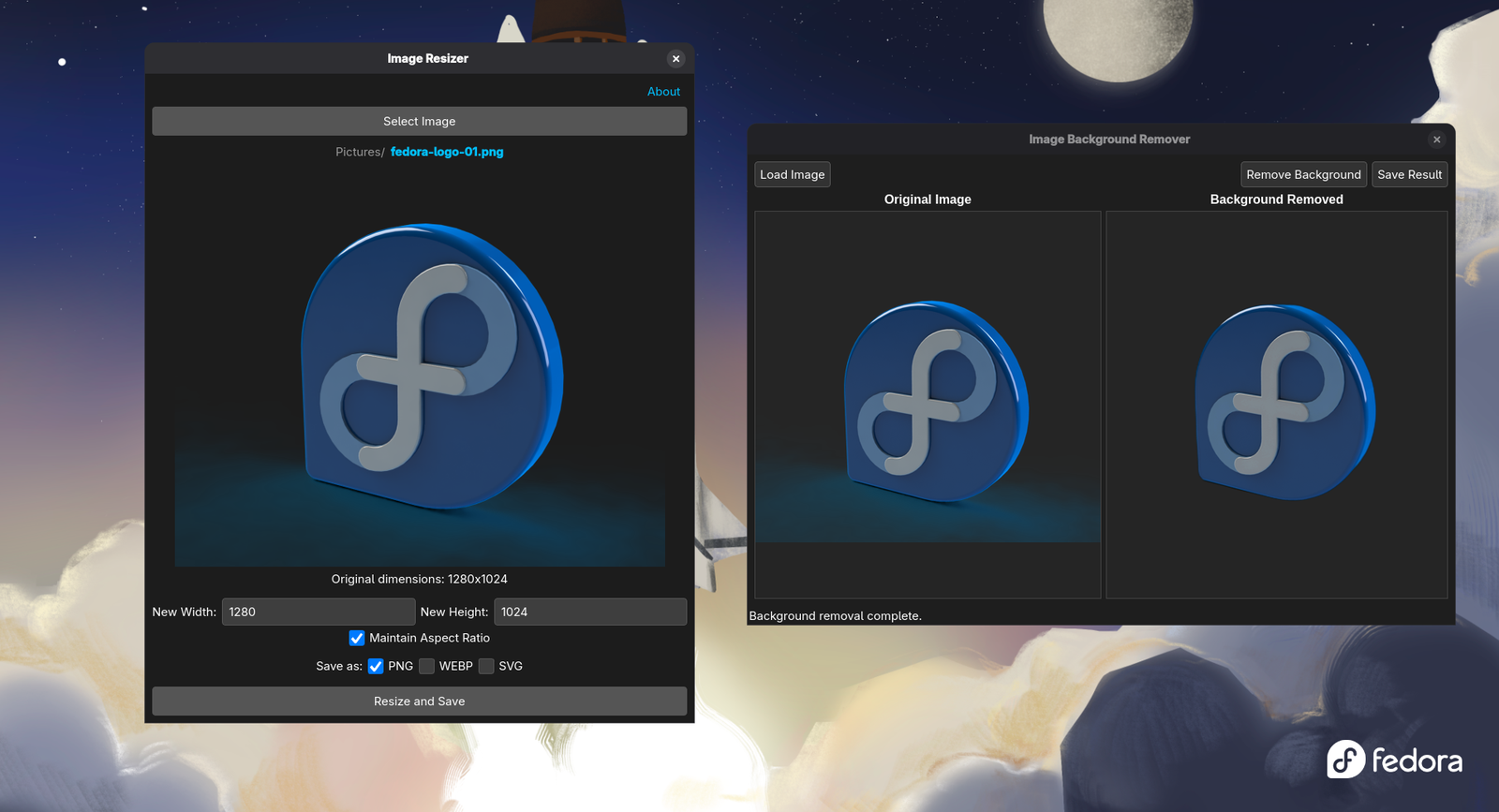Click the Background Removed preview
Screen dimensions: 1499x812
[1277, 405]
